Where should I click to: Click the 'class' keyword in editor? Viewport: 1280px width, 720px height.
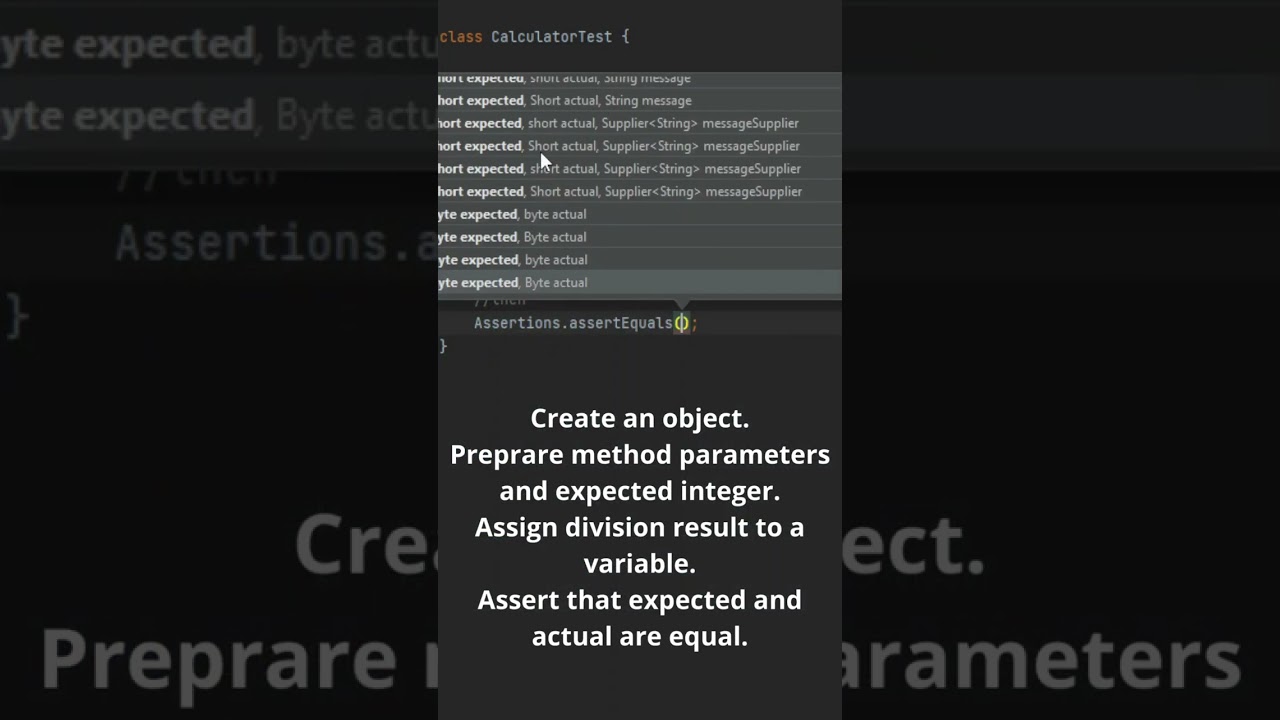tap(461, 37)
